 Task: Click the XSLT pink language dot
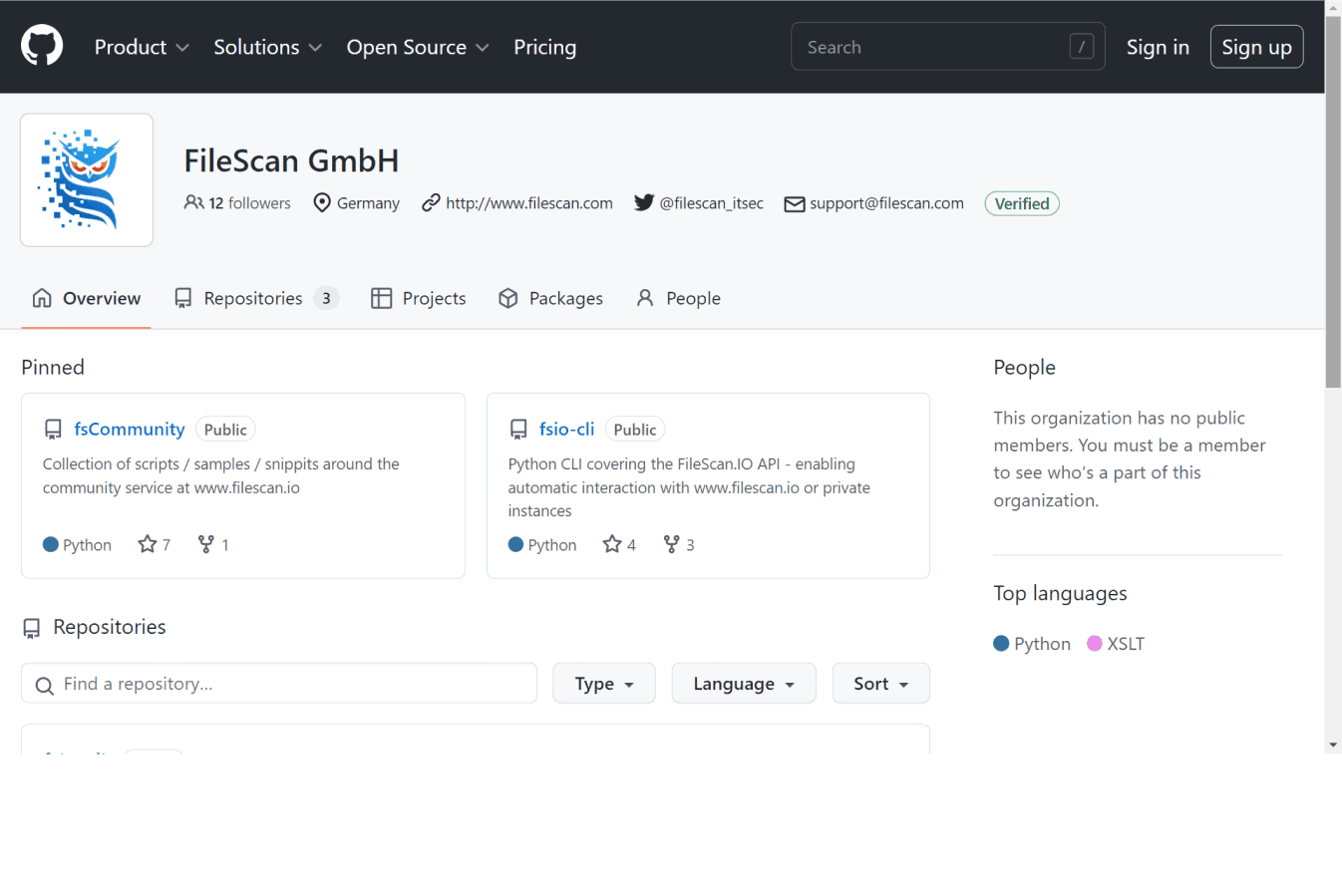[1095, 643]
